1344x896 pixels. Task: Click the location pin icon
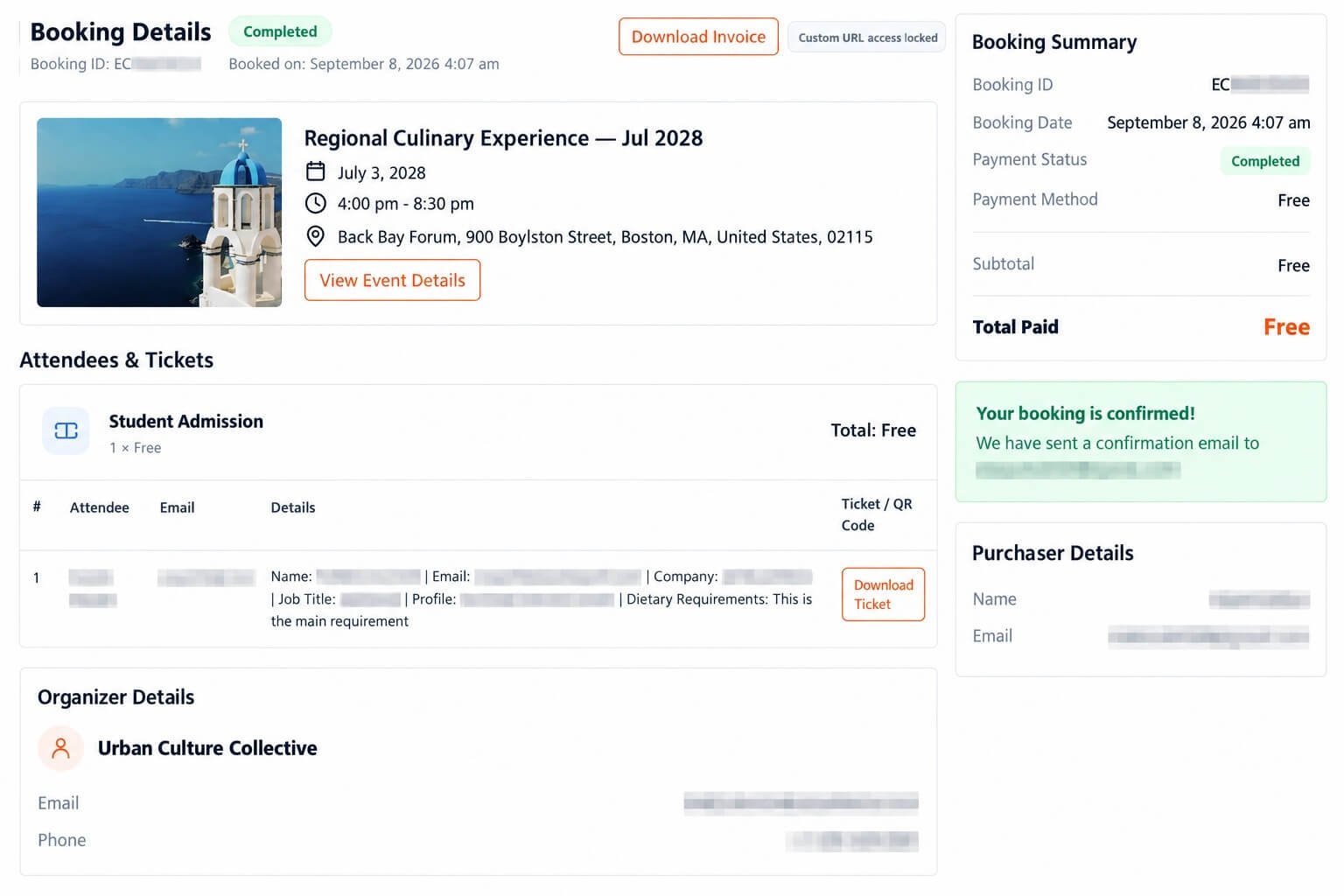click(316, 236)
